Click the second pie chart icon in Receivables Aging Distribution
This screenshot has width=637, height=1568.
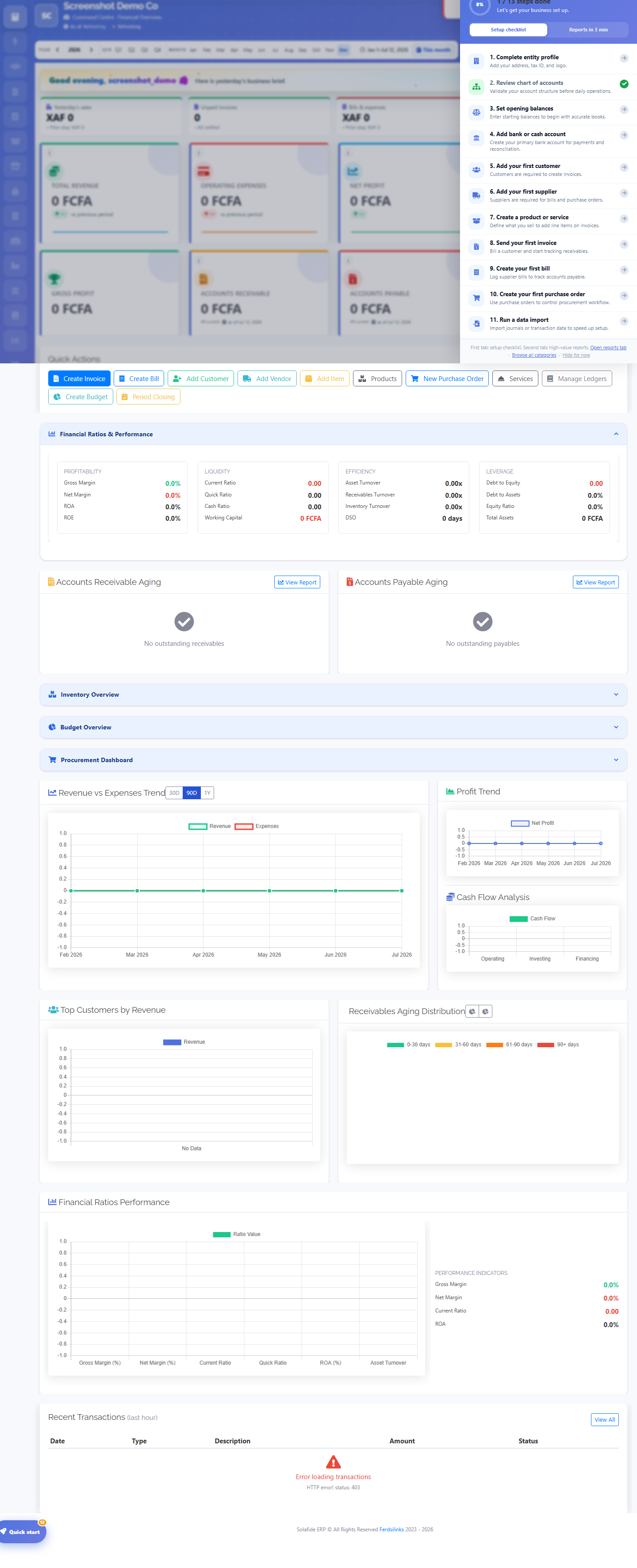pyautogui.click(x=485, y=1011)
